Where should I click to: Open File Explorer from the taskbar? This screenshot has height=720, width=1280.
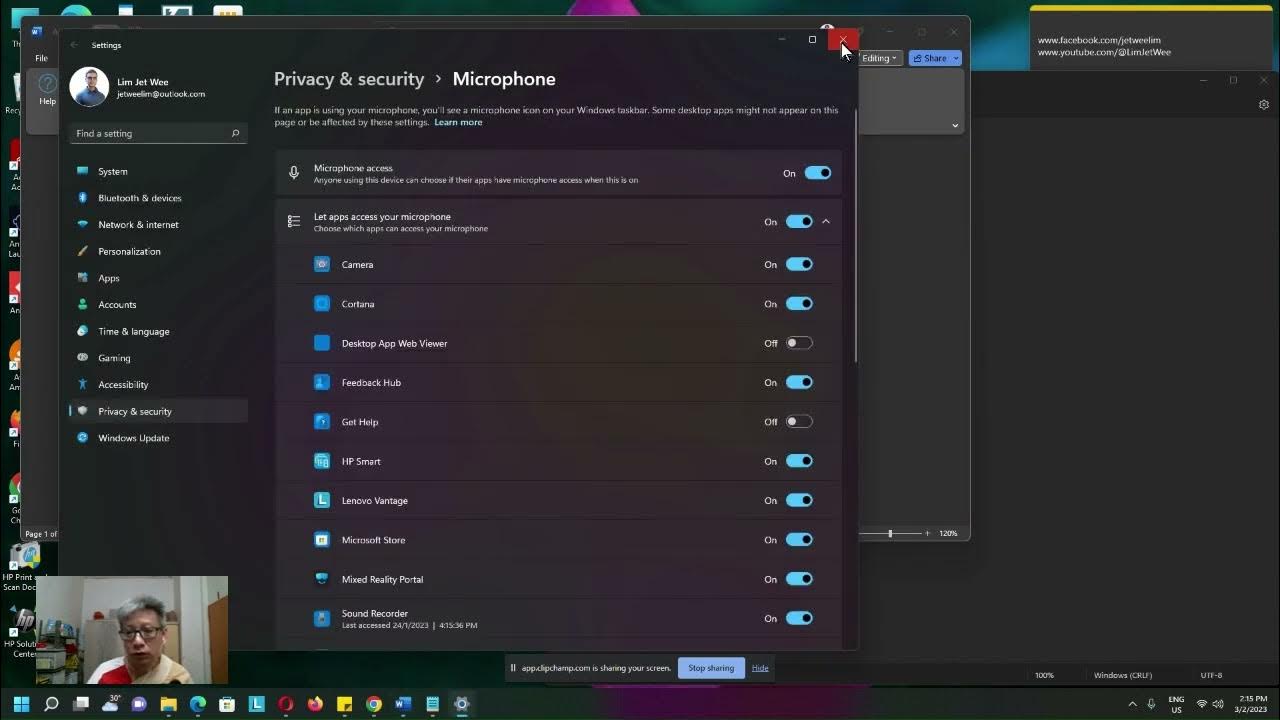click(x=169, y=704)
